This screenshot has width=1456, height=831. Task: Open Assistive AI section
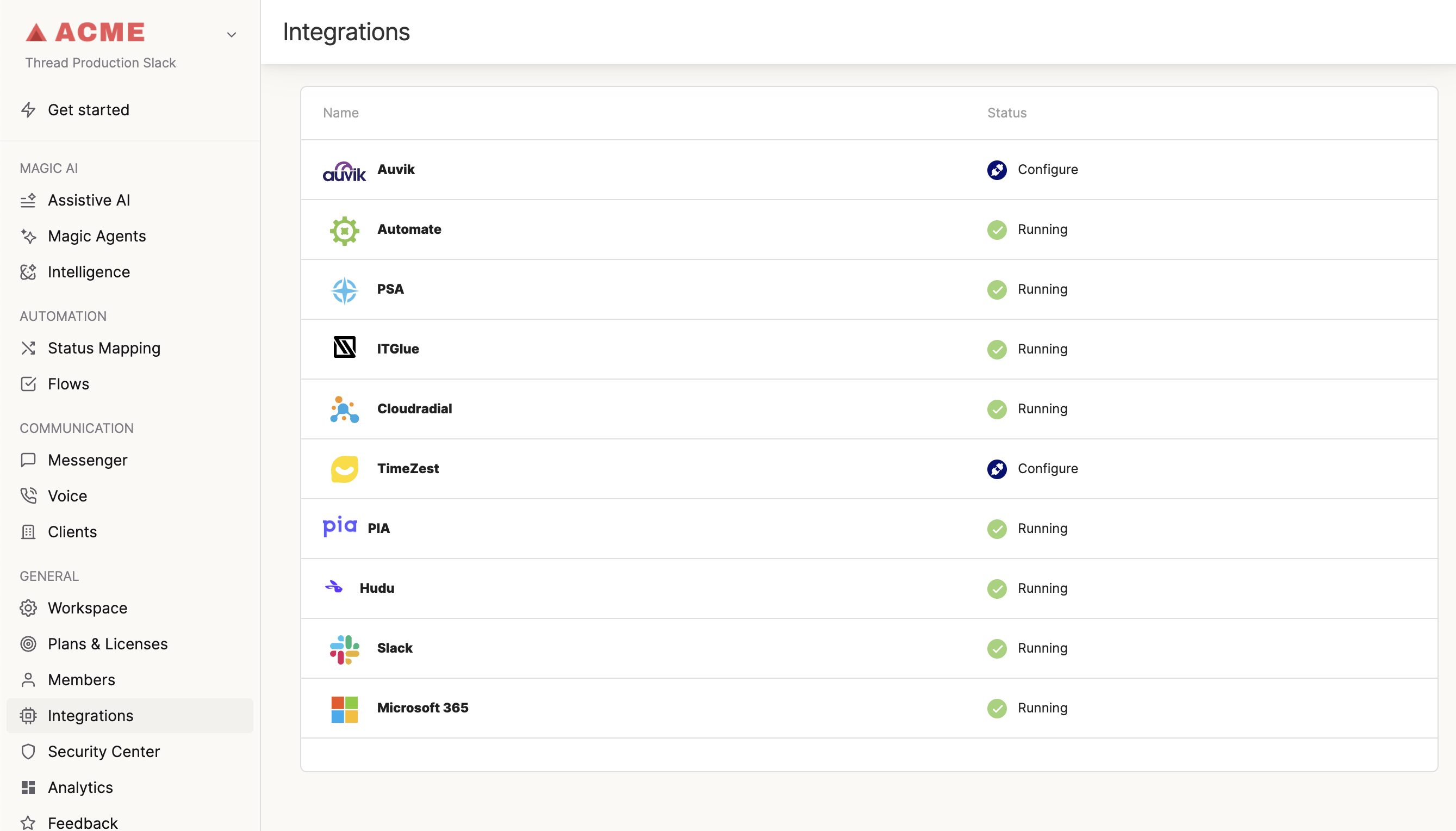(89, 200)
